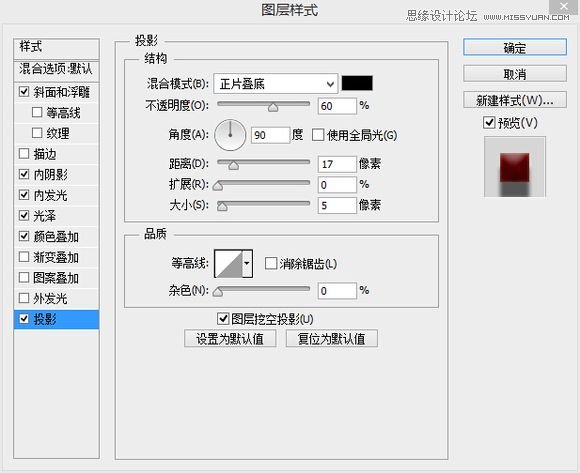The width and height of the screenshot is (580, 473).
Task: Click the 取消 cancel button
Action: (515, 74)
